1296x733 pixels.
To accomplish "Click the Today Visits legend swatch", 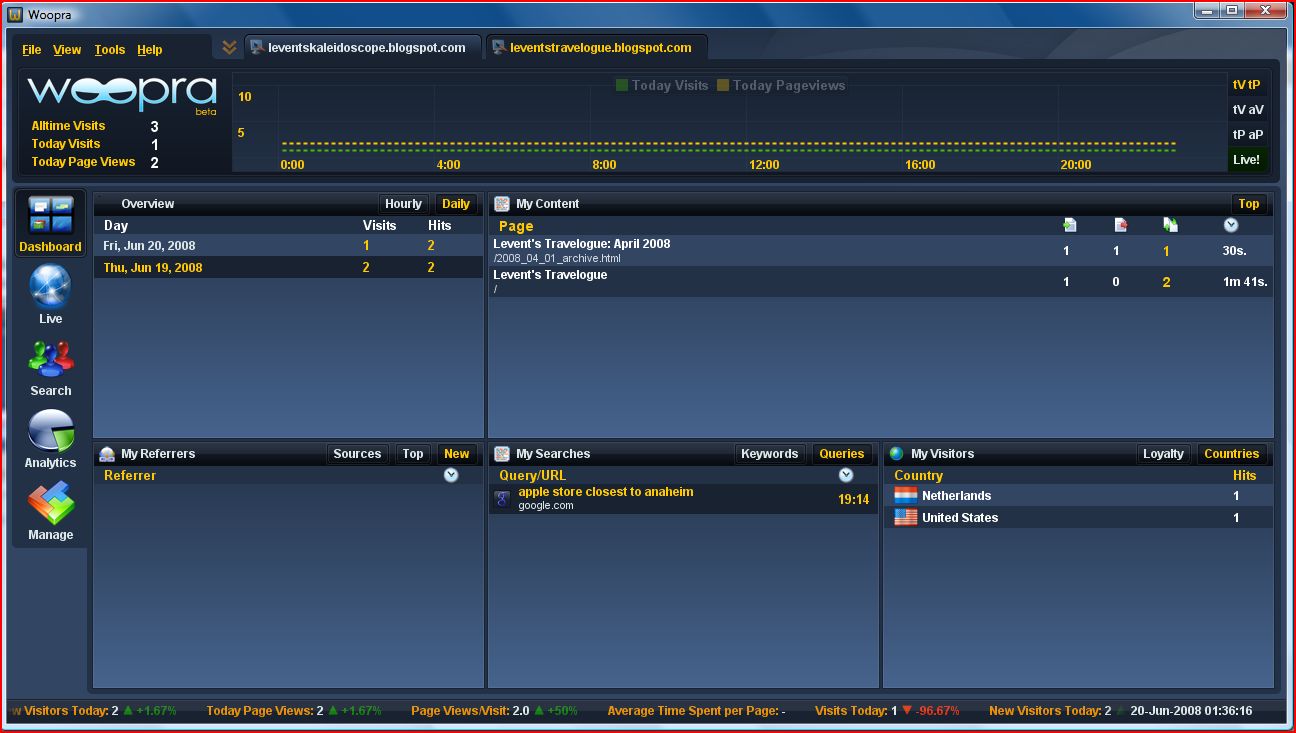I will click(622, 85).
